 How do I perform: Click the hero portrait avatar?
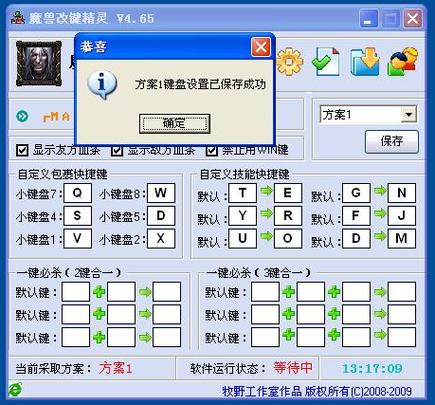pyautogui.click(x=39, y=64)
